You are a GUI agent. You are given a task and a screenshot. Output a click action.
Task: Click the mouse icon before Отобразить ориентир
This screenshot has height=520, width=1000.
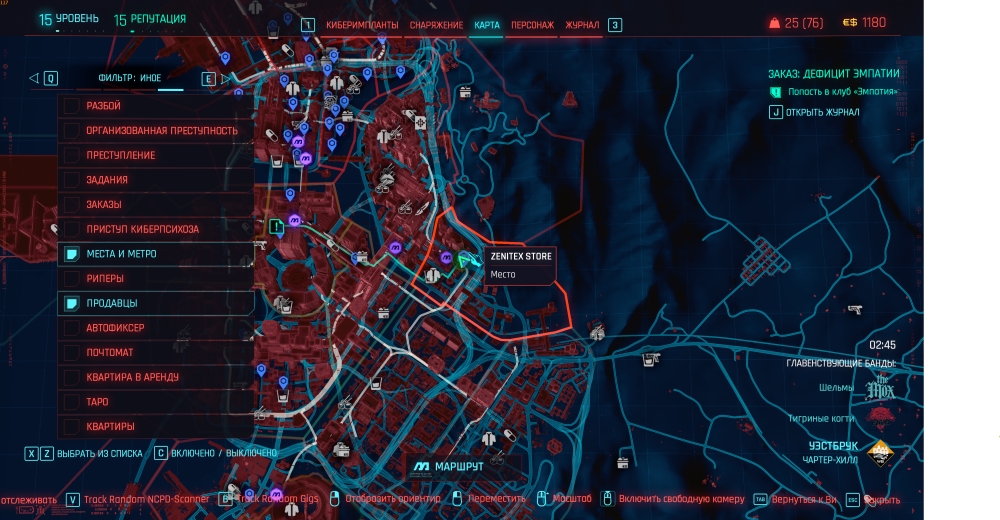point(334,499)
